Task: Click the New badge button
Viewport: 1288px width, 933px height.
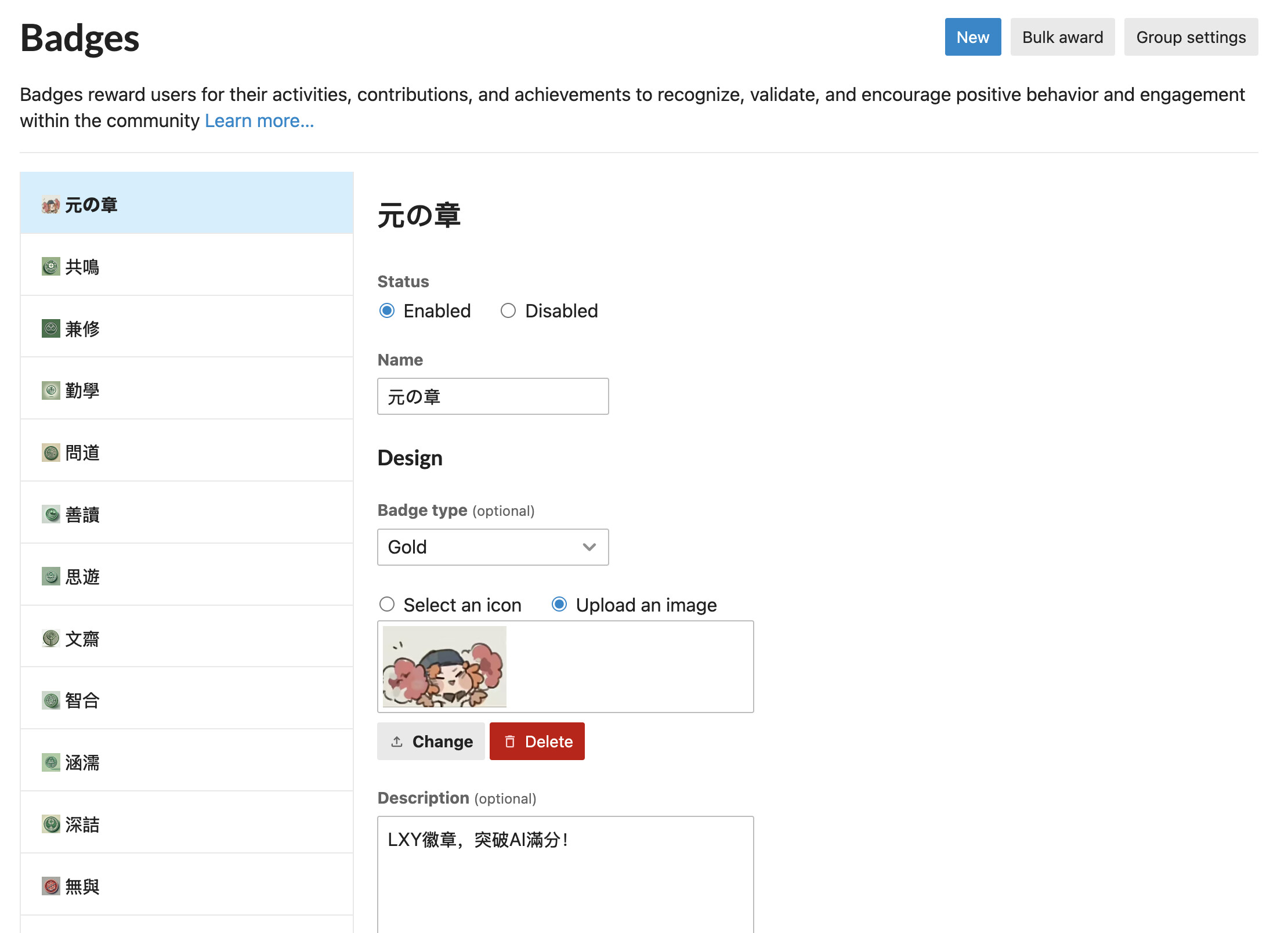Action: (972, 37)
